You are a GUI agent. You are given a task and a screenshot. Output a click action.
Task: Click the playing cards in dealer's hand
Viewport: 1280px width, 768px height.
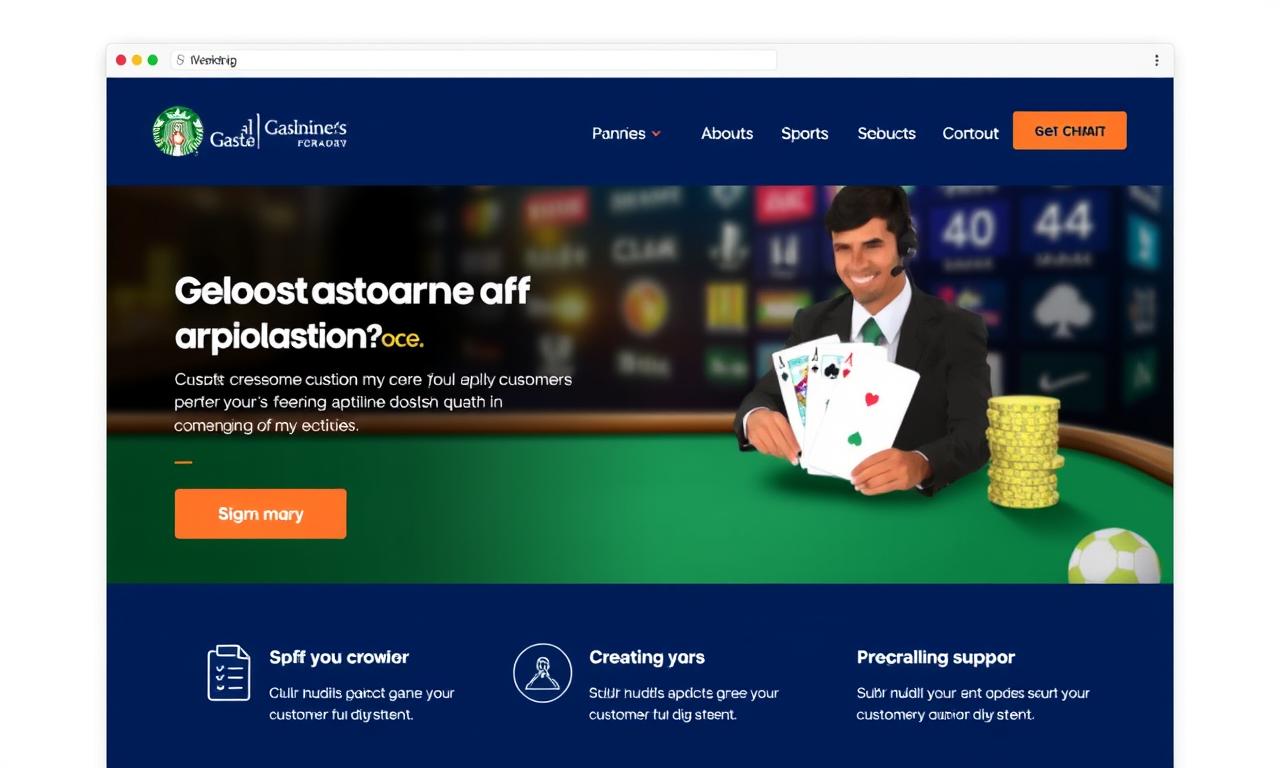[x=845, y=406]
